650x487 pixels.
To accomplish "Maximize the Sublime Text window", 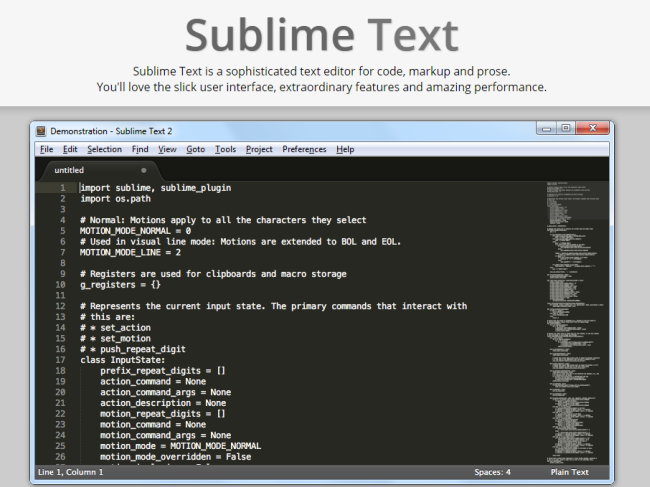I will click(566, 128).
